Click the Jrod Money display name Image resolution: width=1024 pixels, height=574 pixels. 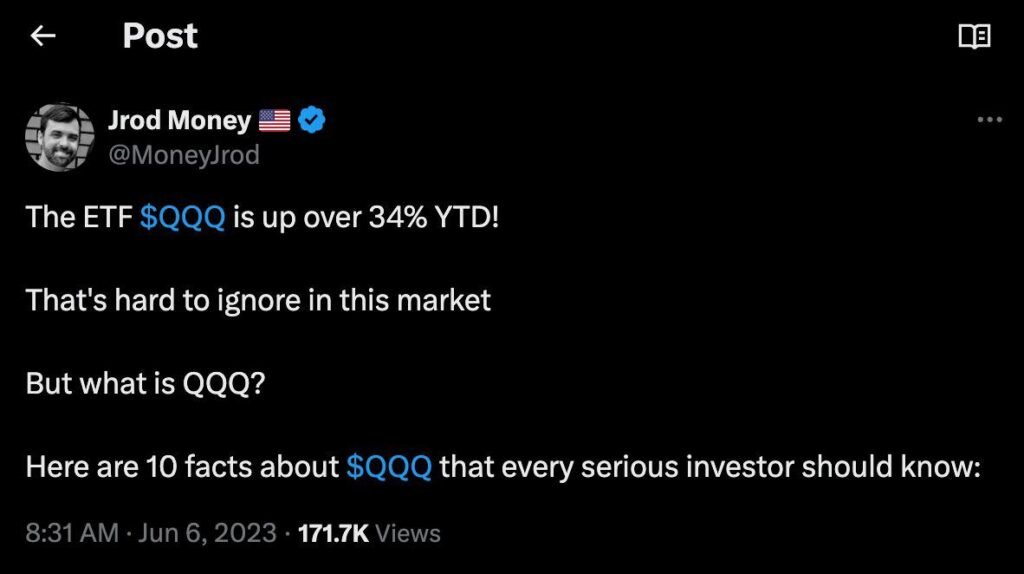(x=179, y=121)
